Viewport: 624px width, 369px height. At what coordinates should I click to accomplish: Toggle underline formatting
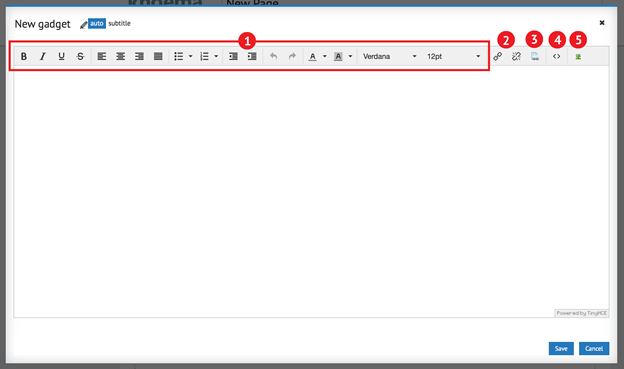[x=61, y=57]
